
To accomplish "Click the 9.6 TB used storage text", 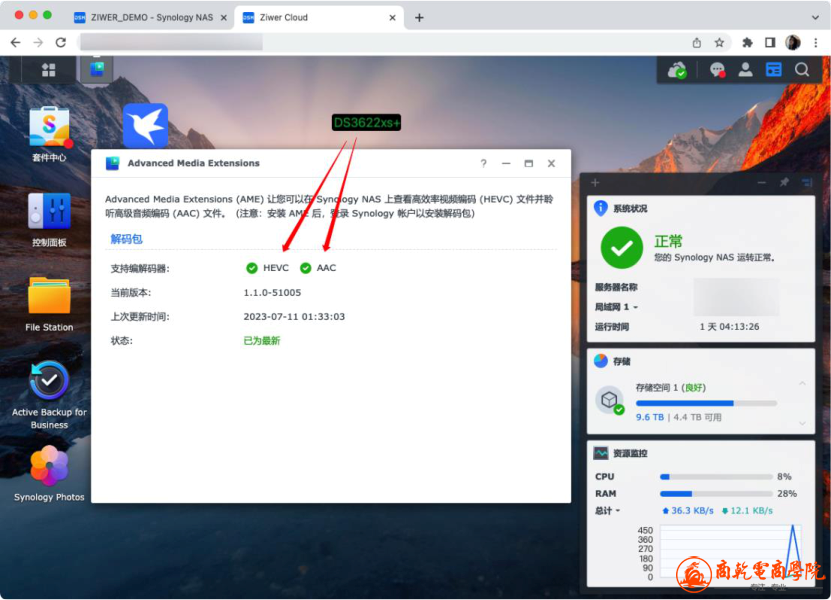I will pyautogui.click(x=650, y=417).
